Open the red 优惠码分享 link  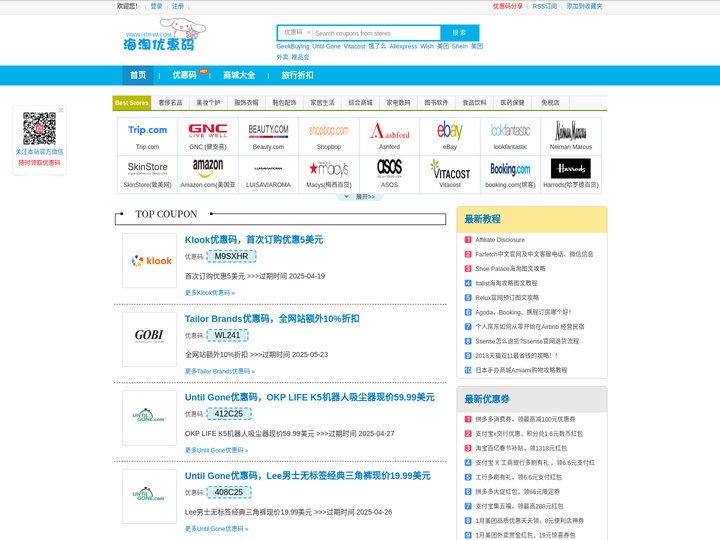coord(508,6)
